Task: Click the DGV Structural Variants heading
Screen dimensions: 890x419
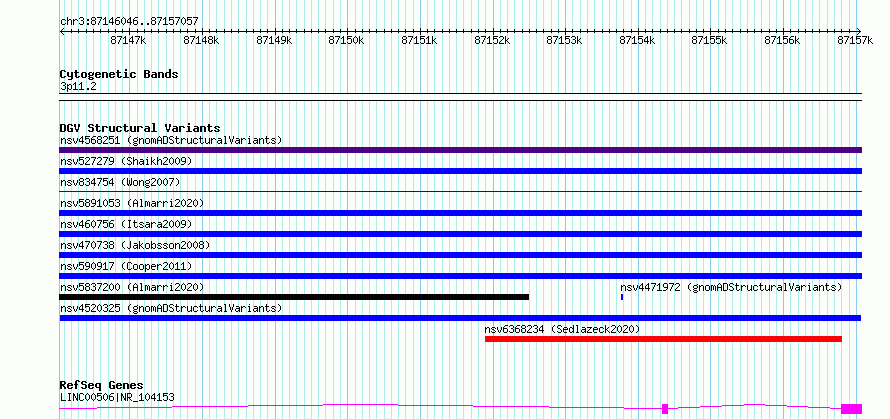Action: (140, 128)
